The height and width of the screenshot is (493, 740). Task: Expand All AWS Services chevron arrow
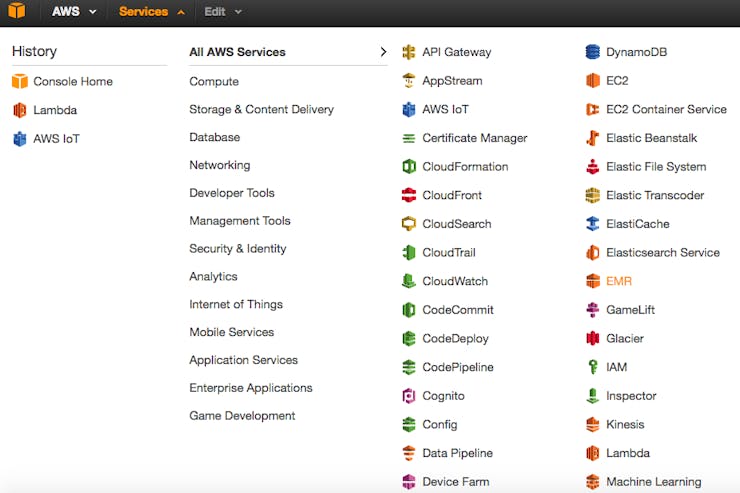tap(383, 52)
